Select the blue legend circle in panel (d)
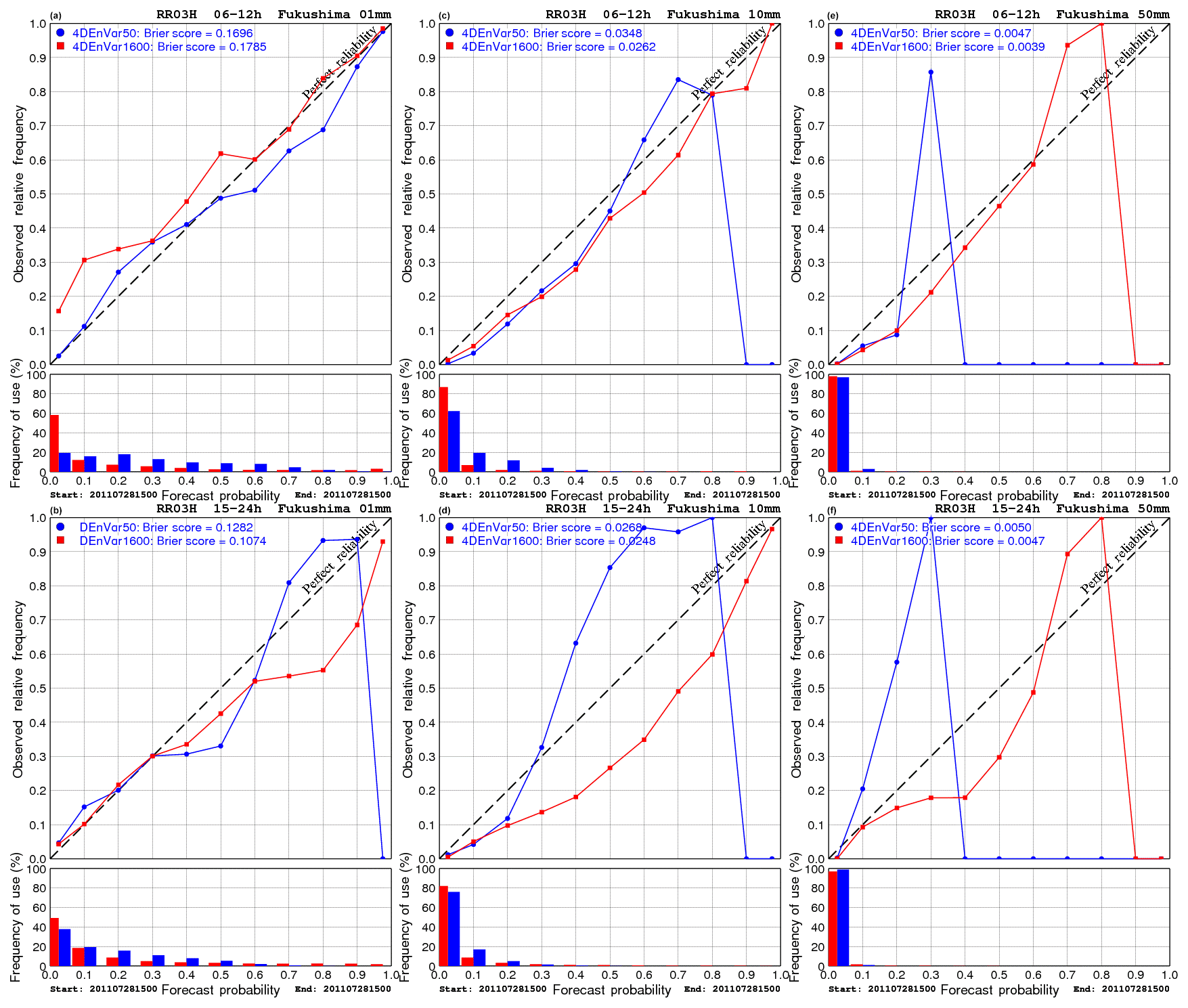The height and width of the screenshot is (1008, 1188). point(449,527)
